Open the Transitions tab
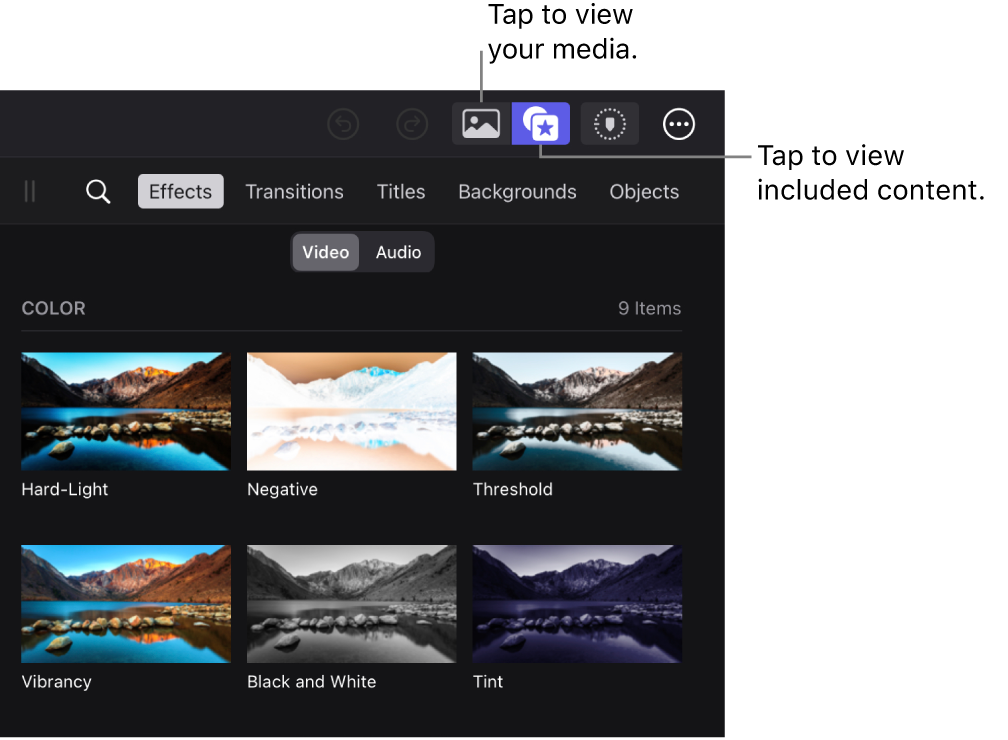Image resolution: width=1008 pixels, height=740 pixels. (x=294, y=192)
